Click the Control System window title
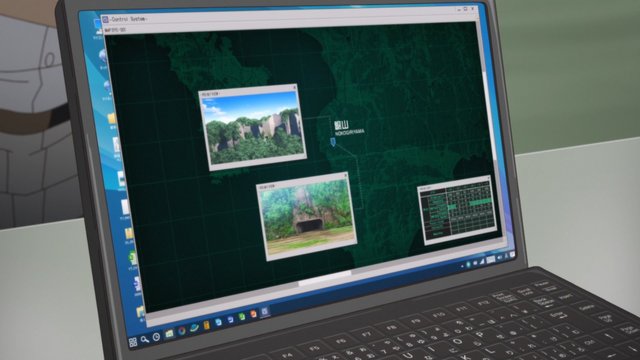This screenshot has height=360, width=640. point(129,19)
